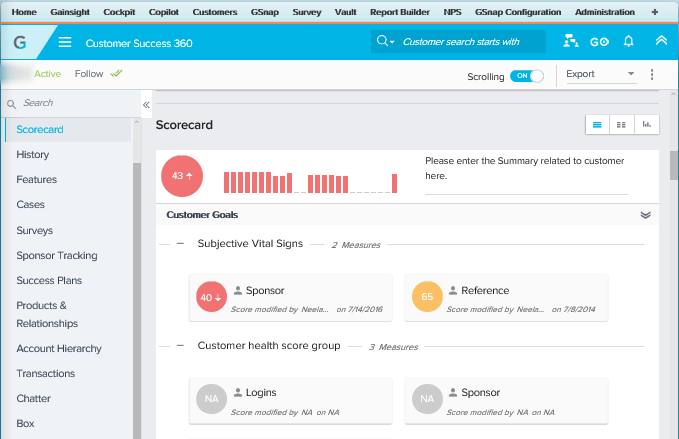Switch scorecard to list view icon
The width and height of the screenshot is (679, 439).
[597, 125]
